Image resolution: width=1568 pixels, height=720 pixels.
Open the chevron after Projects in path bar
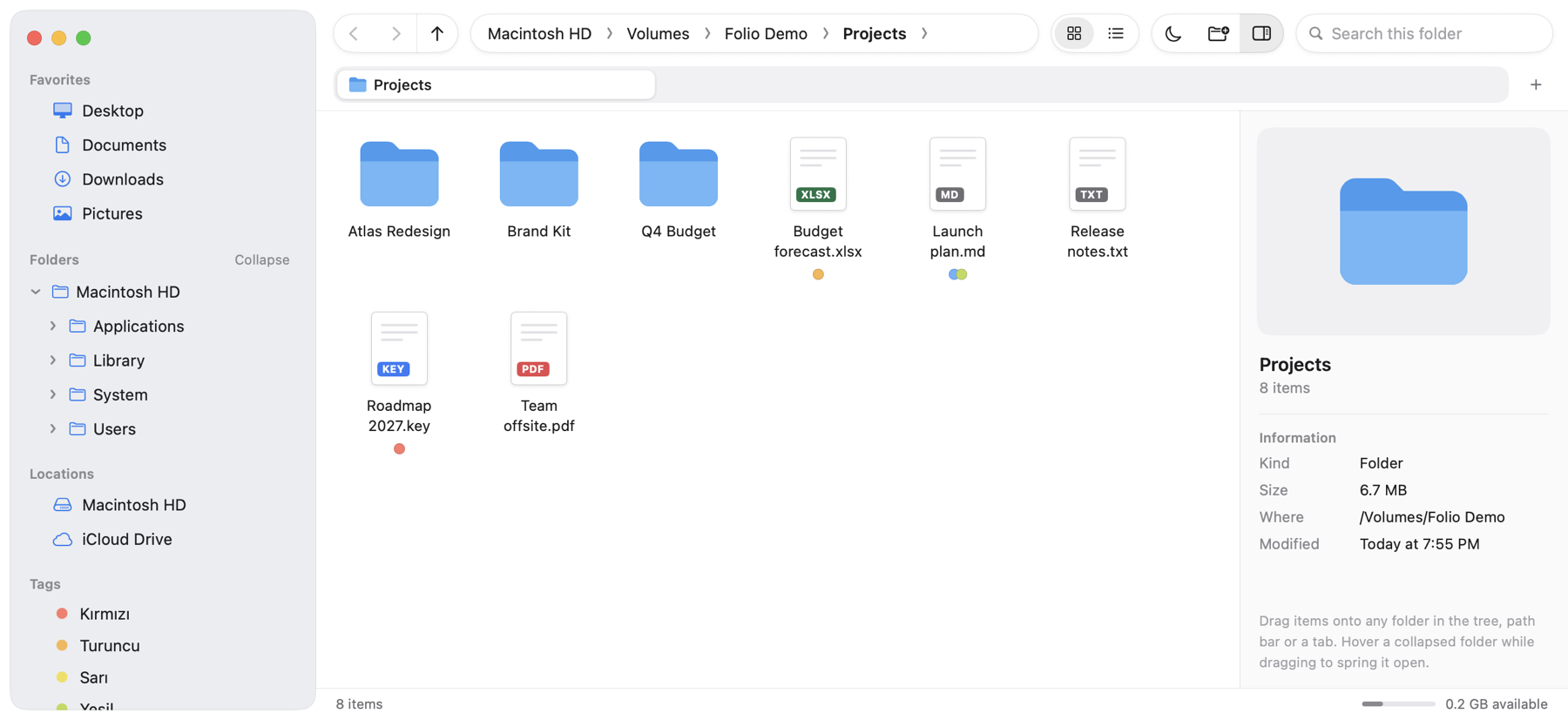924,34
